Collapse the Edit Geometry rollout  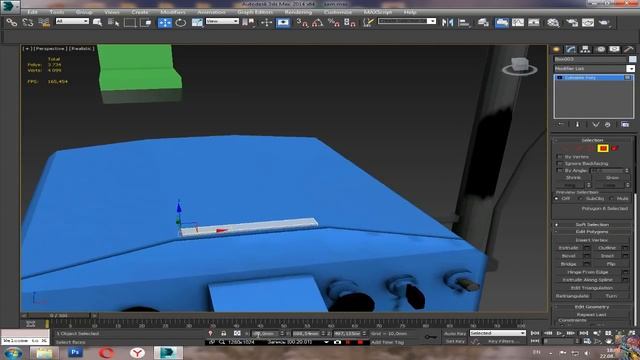point(592,307)
